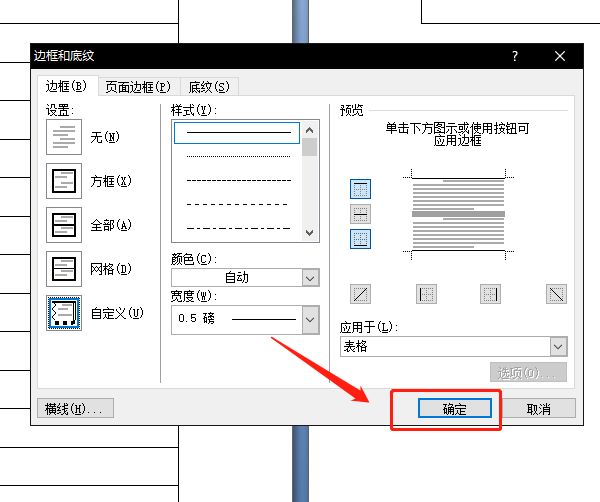Pick the 网格 (Grid) border setting icon
The width and height of the screenshot is (600, 502).
(x=64, y=269)
